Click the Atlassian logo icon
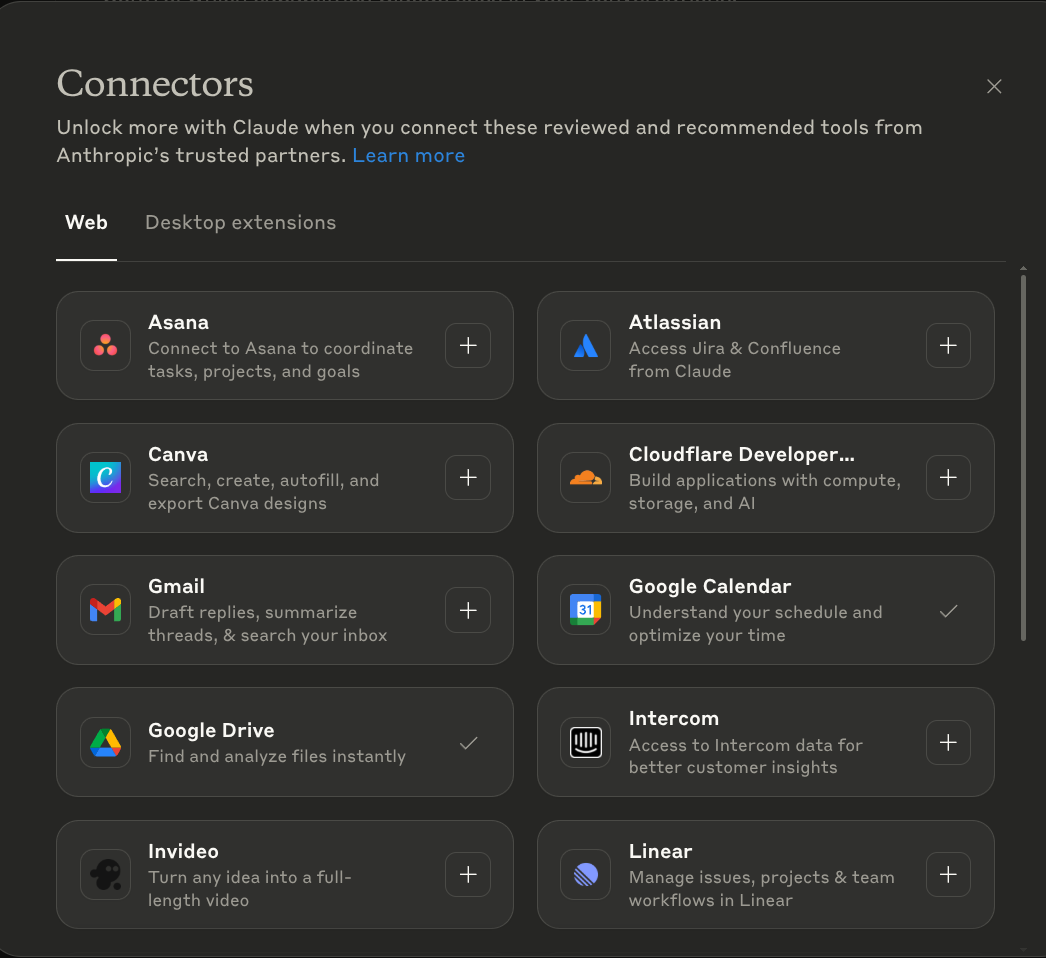This screenshot has height=958, width=1046. pyautogui.click(x=585, y=346)
